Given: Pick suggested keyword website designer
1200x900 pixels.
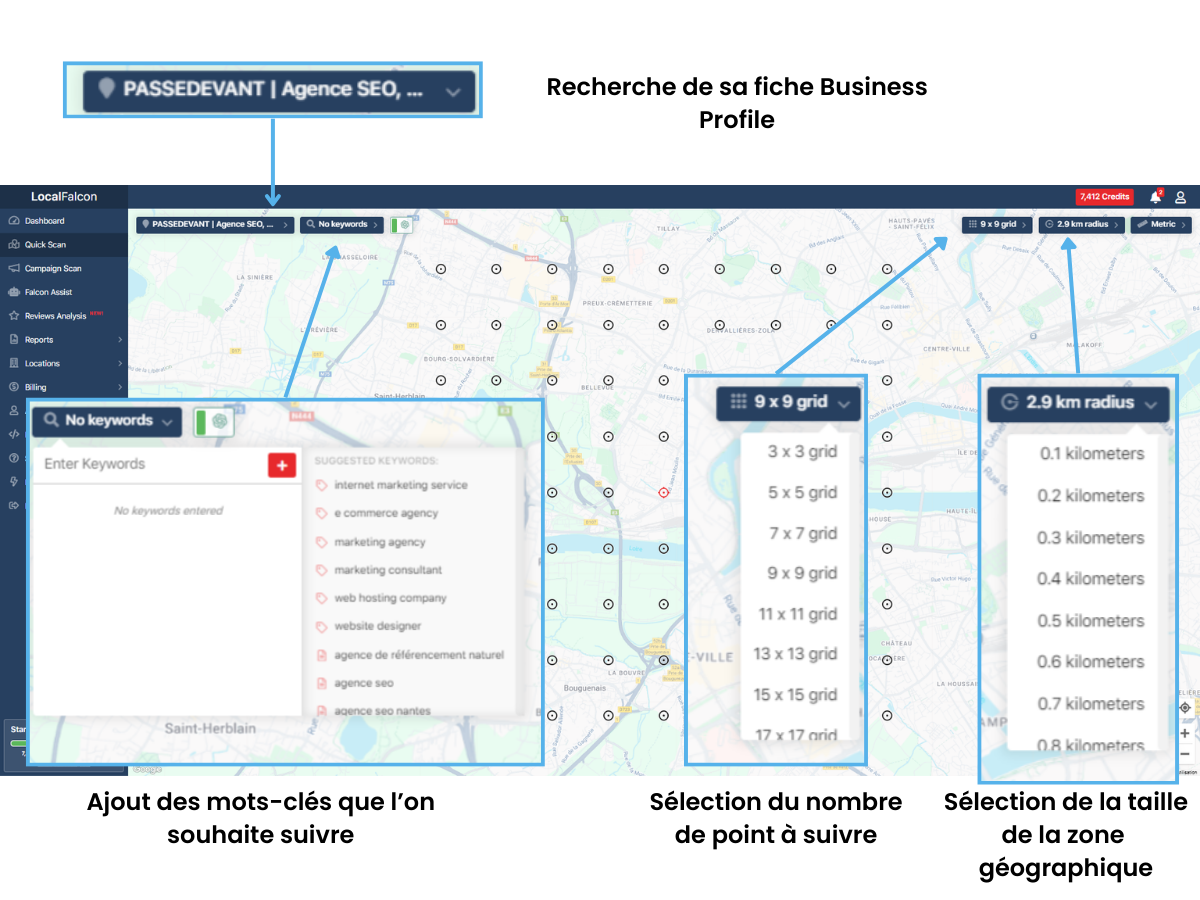Looking at the screenshot, I should 377,626.
